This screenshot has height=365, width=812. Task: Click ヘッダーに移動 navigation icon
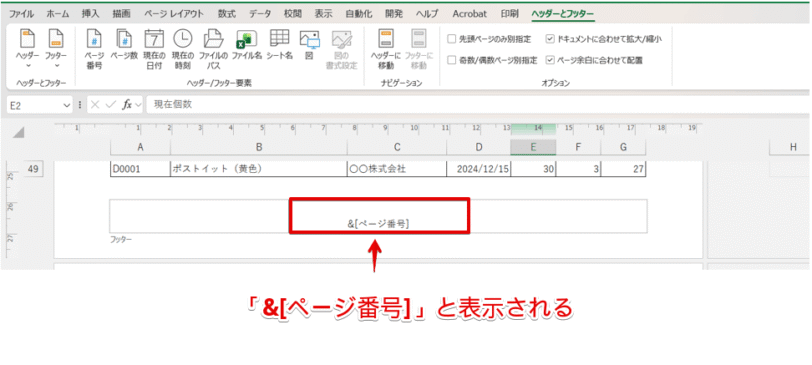coord(386,50)
